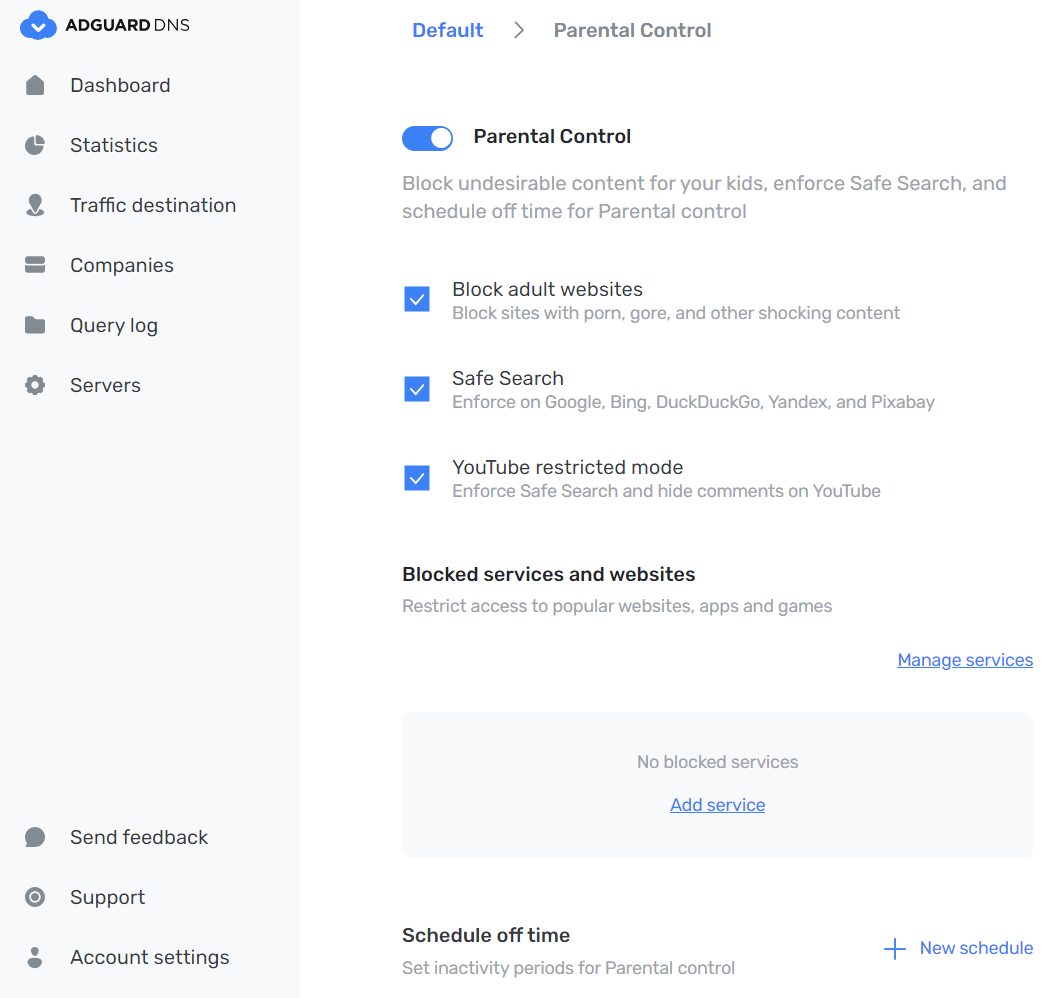Click Add service in blocked services panel
Image resolution: width=1062 pixels, height=998 pixels.
click(717, 805)
